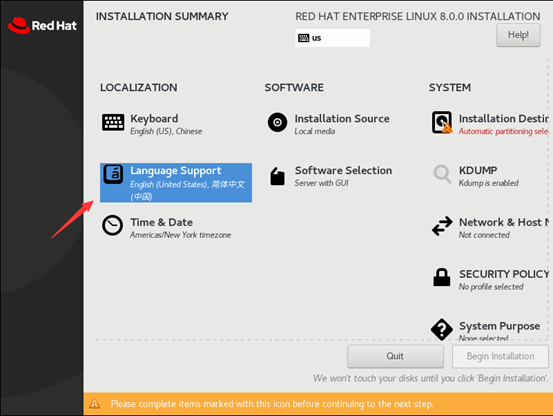Click the Security Policy lock icon
This screenshot has width=553, height=416.
click(x=442, y=277)
